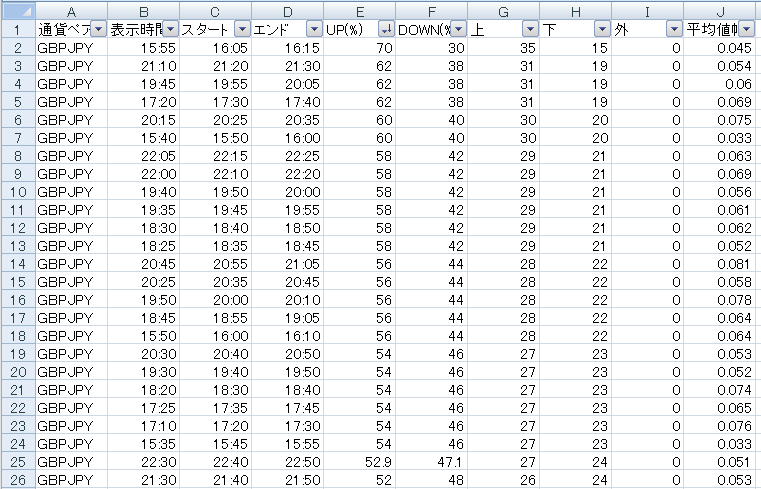This screenshot has width=761, height=489.
Task: Open filter dropdown for 下 column
Action: click(602, 30)
